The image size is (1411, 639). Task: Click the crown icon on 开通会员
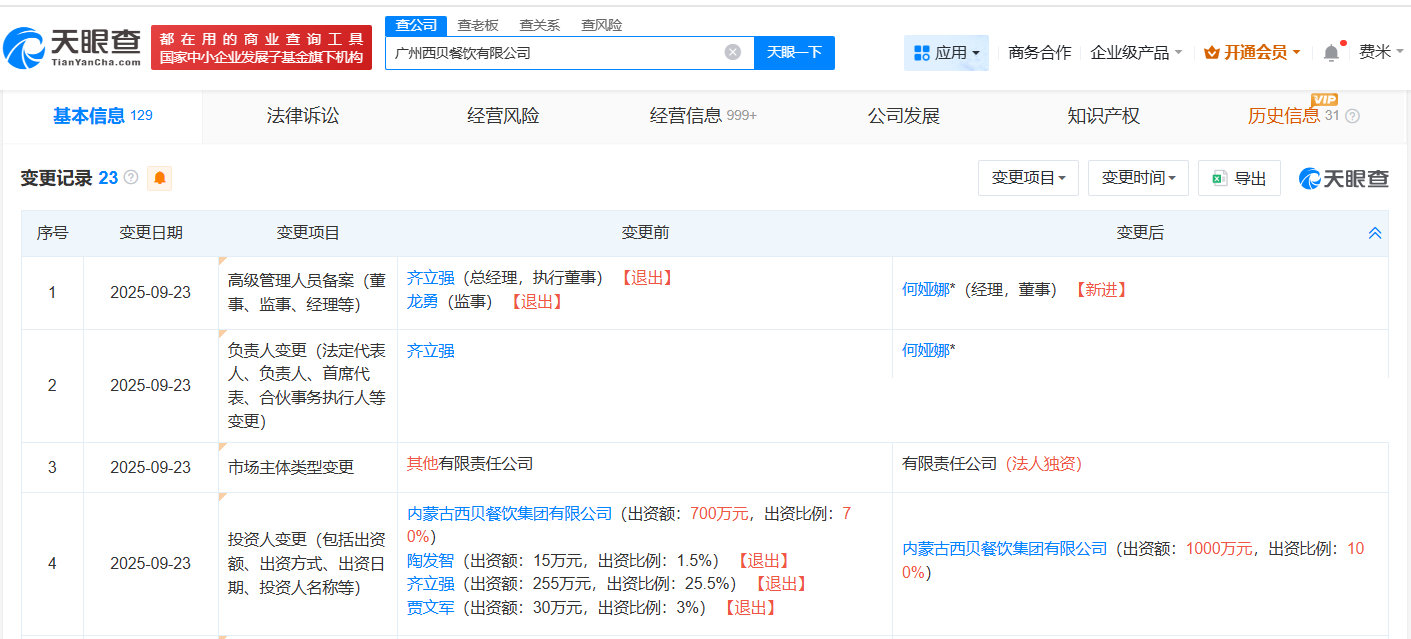1211,51
